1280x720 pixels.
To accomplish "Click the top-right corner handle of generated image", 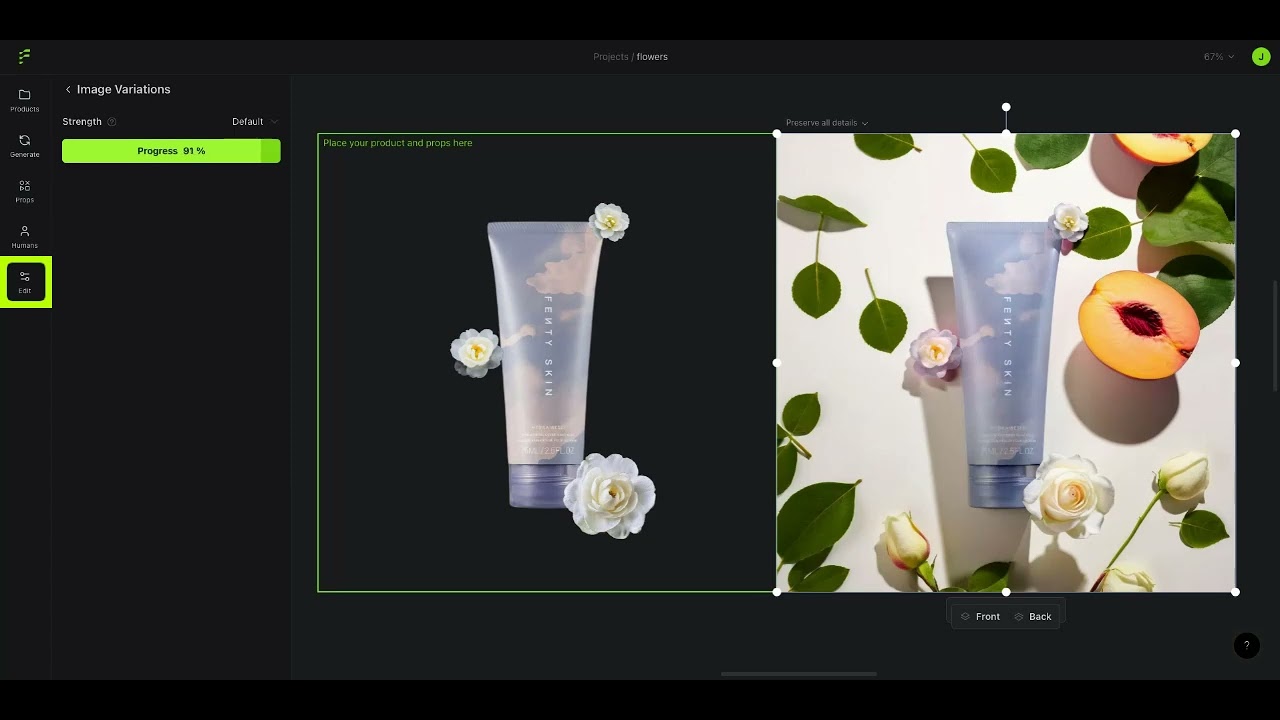I will pos(1235,133).
